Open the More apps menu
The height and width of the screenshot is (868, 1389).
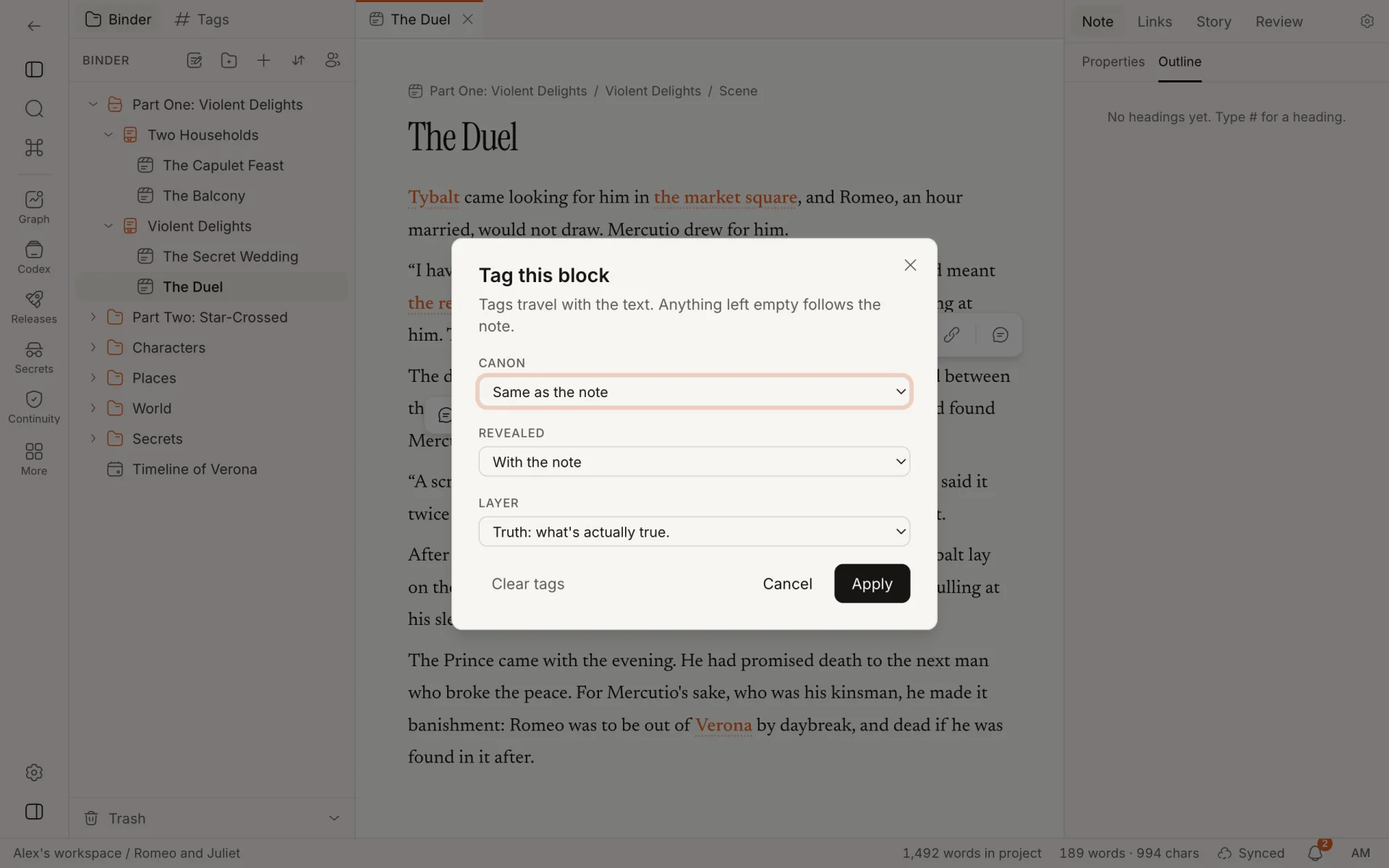(x=34, y=459)
